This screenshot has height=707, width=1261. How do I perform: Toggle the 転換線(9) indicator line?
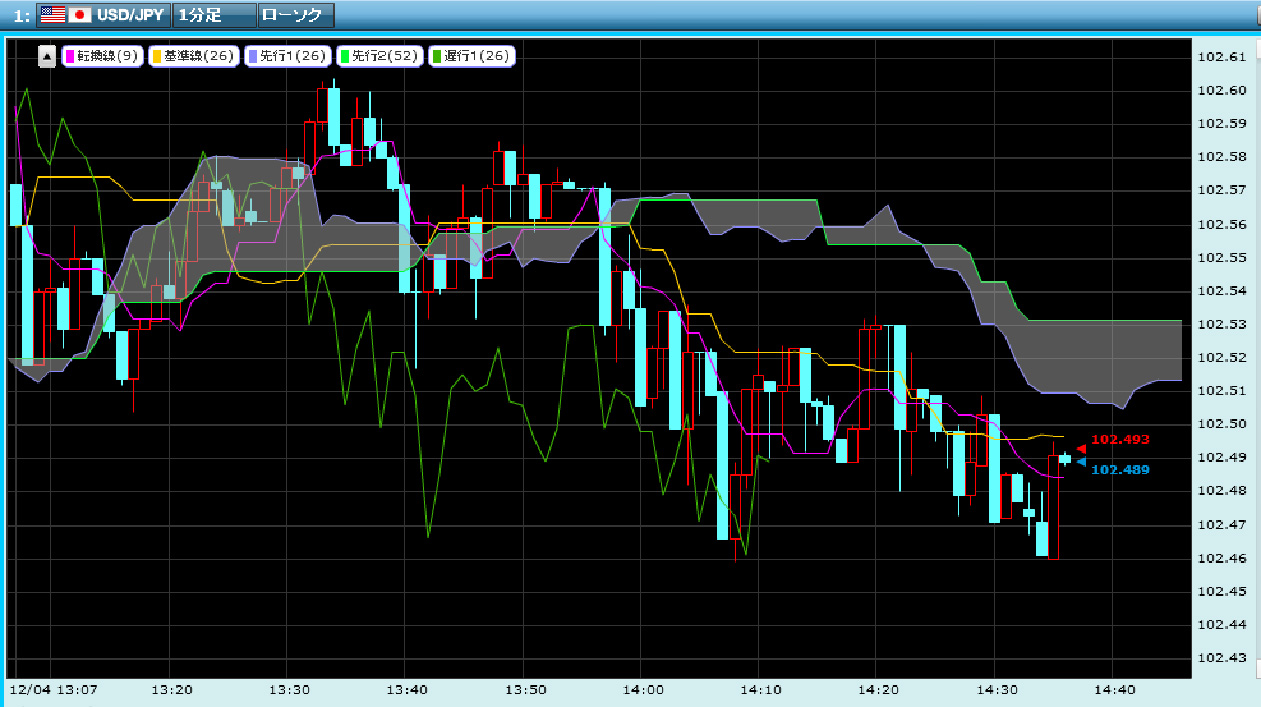pyautogui.click(x=102, y=57)
